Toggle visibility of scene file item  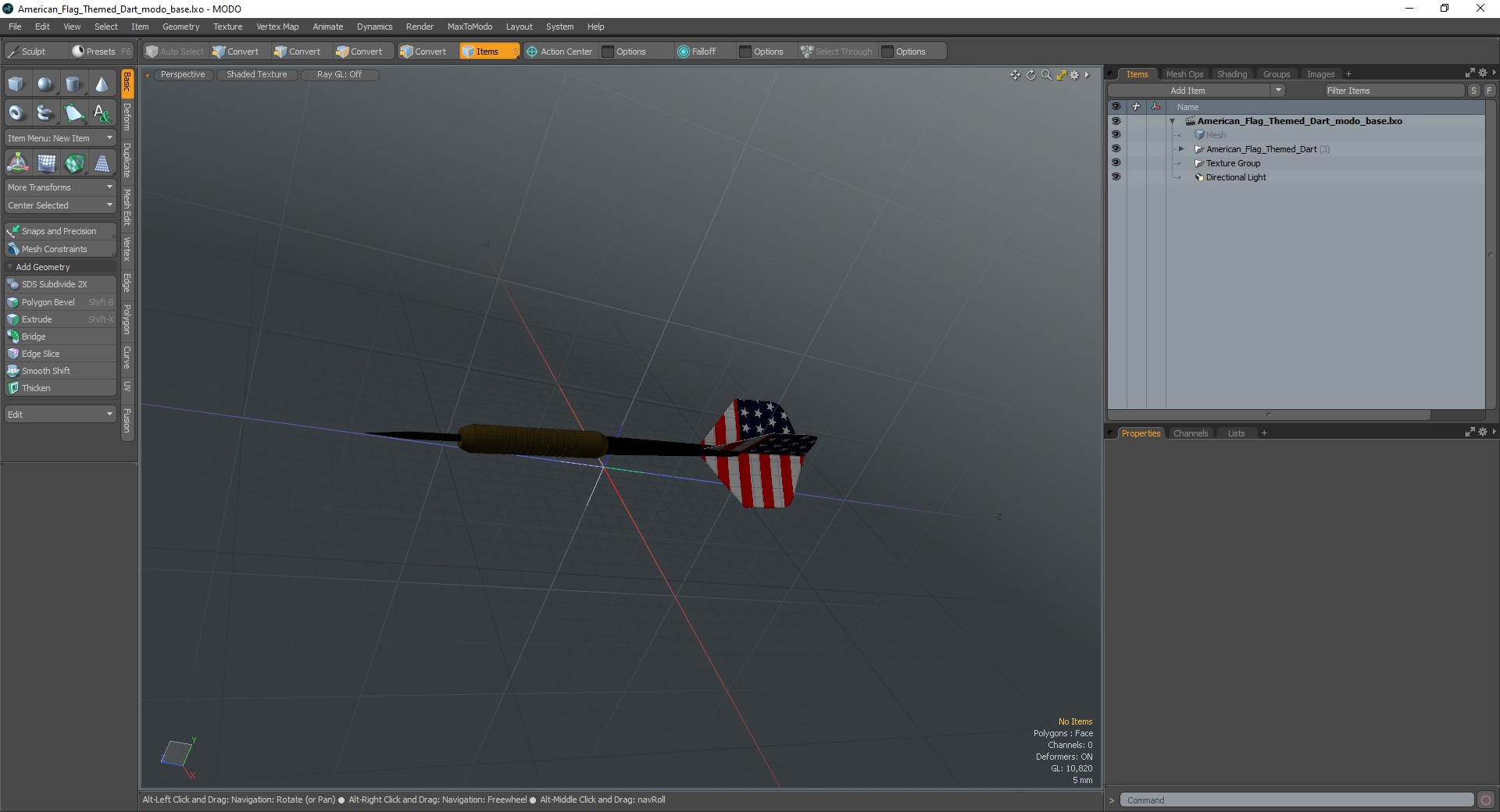pyautogui.click(x=1116, y=121)
